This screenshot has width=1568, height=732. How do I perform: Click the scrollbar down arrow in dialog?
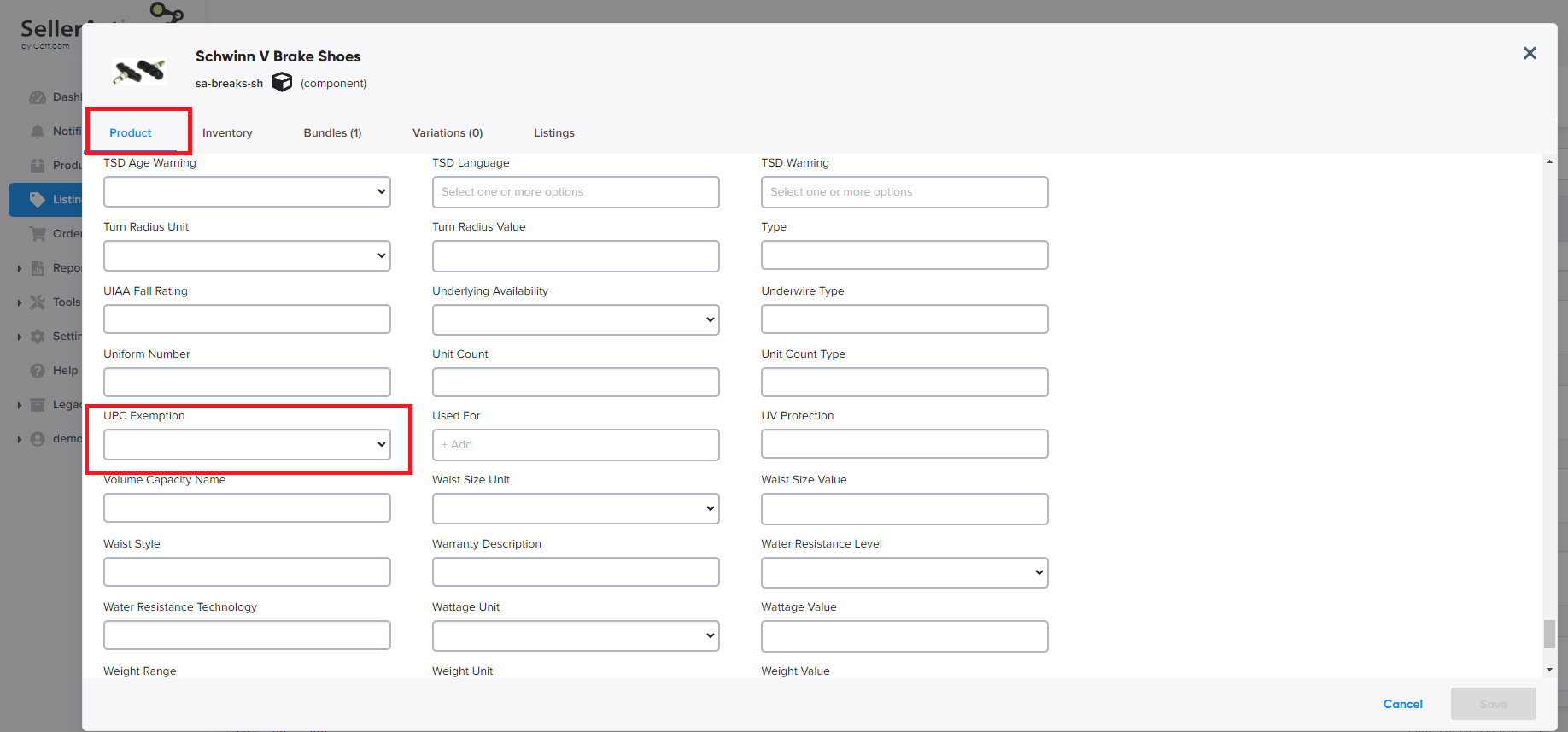click(1549, 670)
